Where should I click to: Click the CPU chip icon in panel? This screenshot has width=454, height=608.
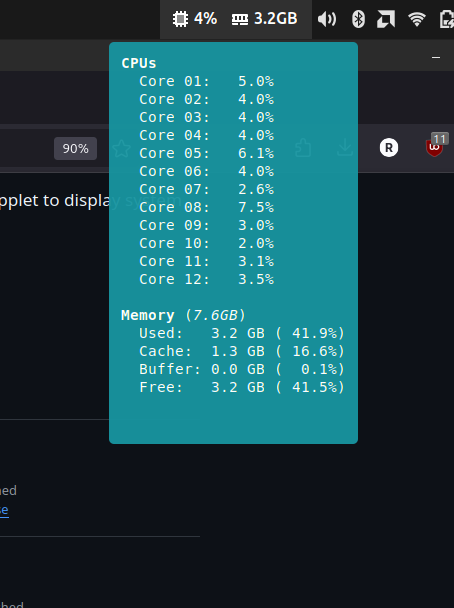click(x=180, y=19)
